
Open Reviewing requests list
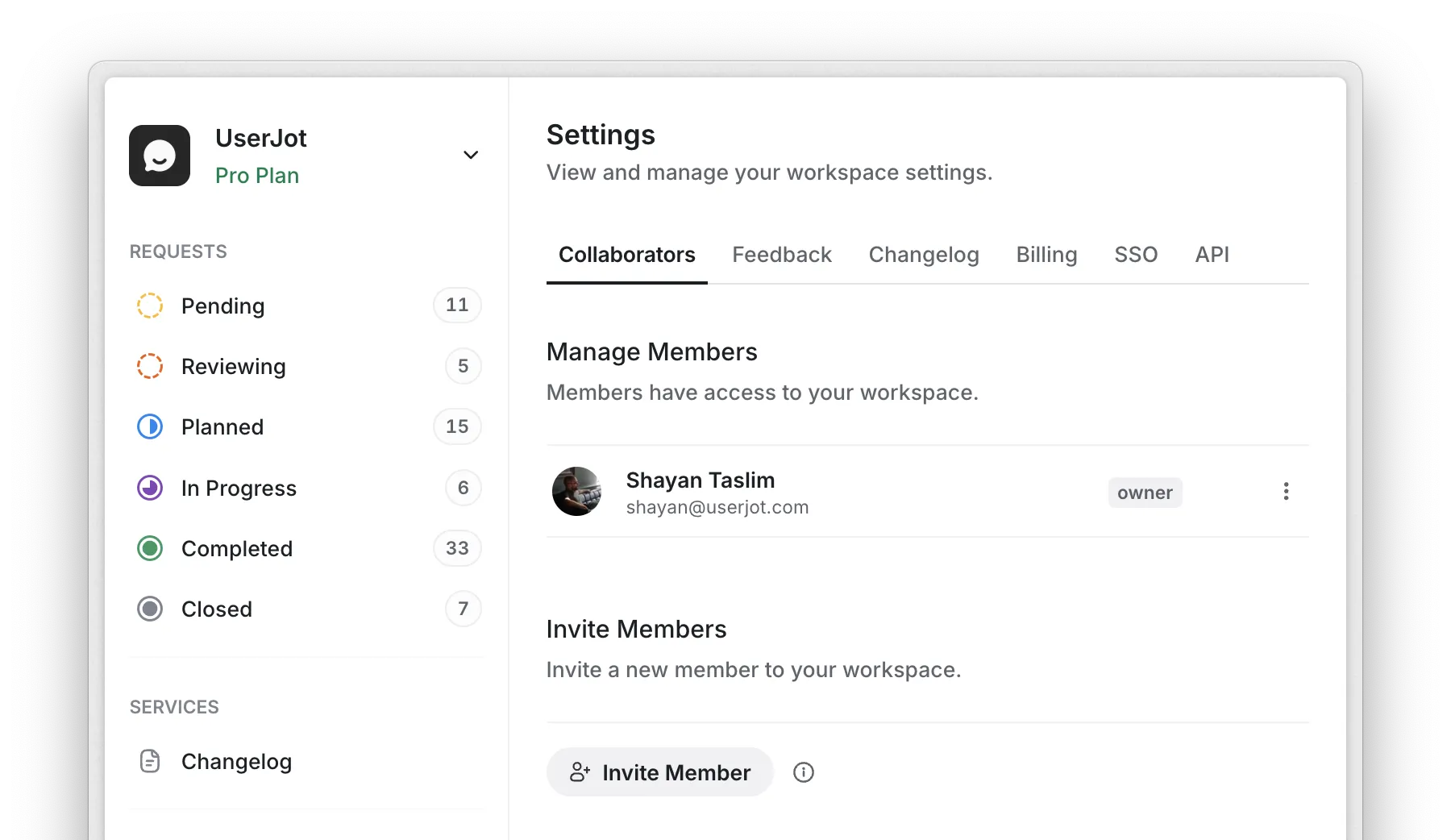click(x=306, y=366)
